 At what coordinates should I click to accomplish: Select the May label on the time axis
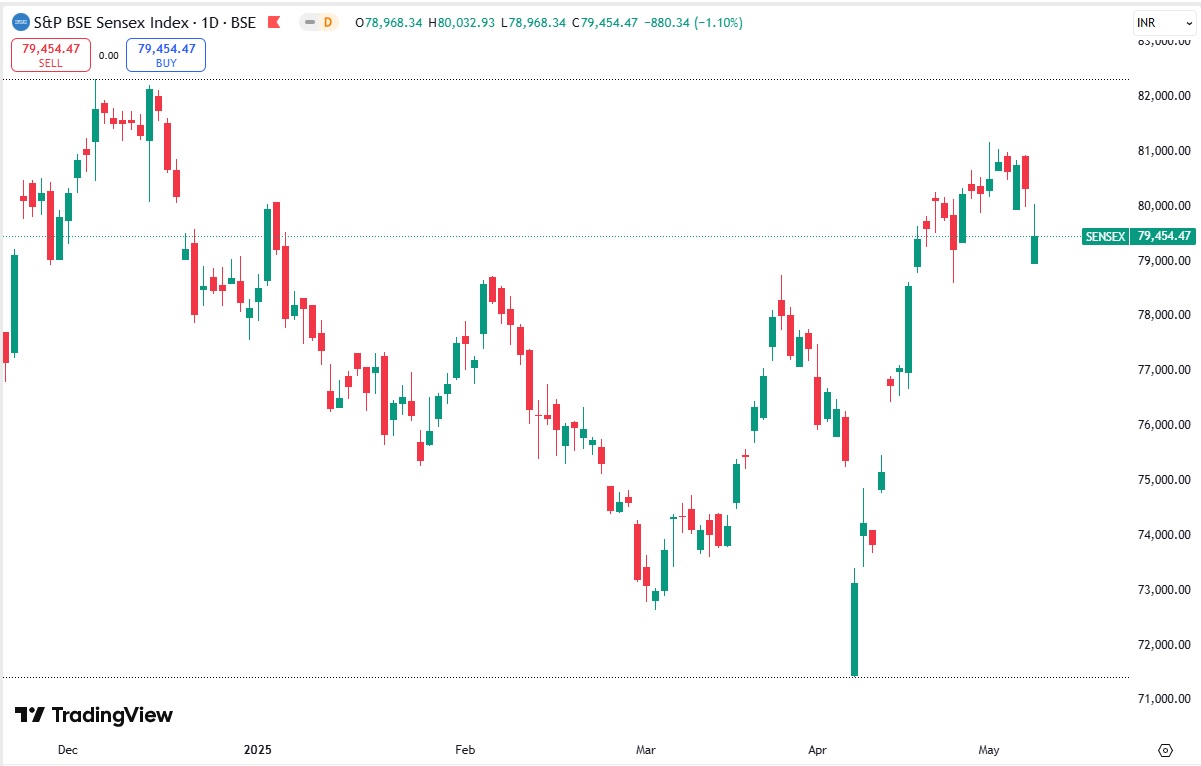tap(988, 749)
